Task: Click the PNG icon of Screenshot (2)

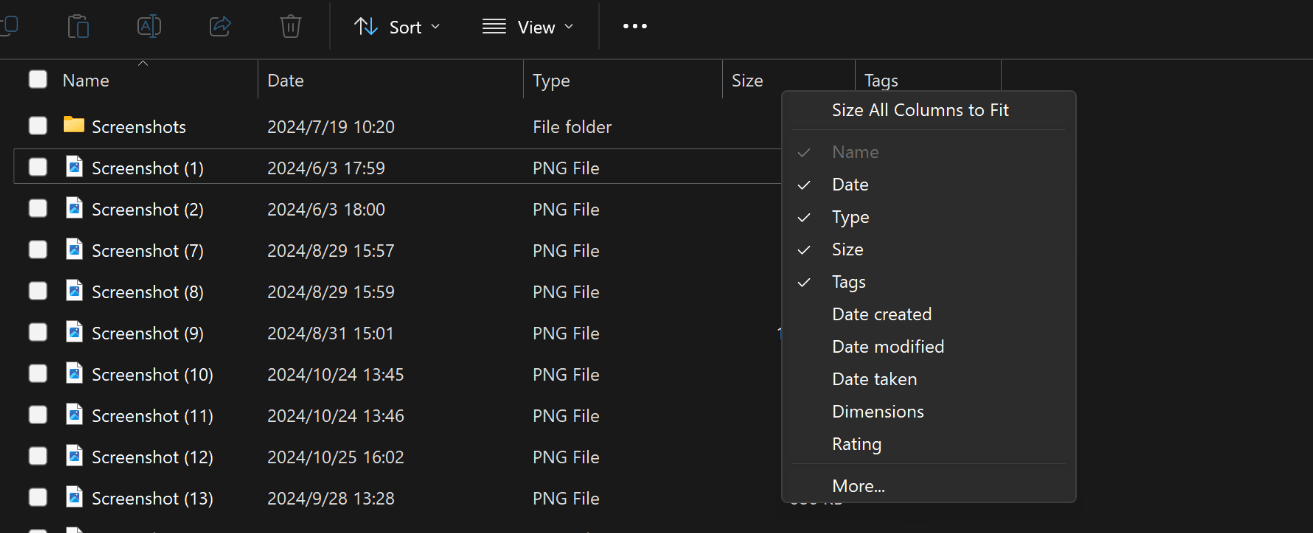Action: 73,208
